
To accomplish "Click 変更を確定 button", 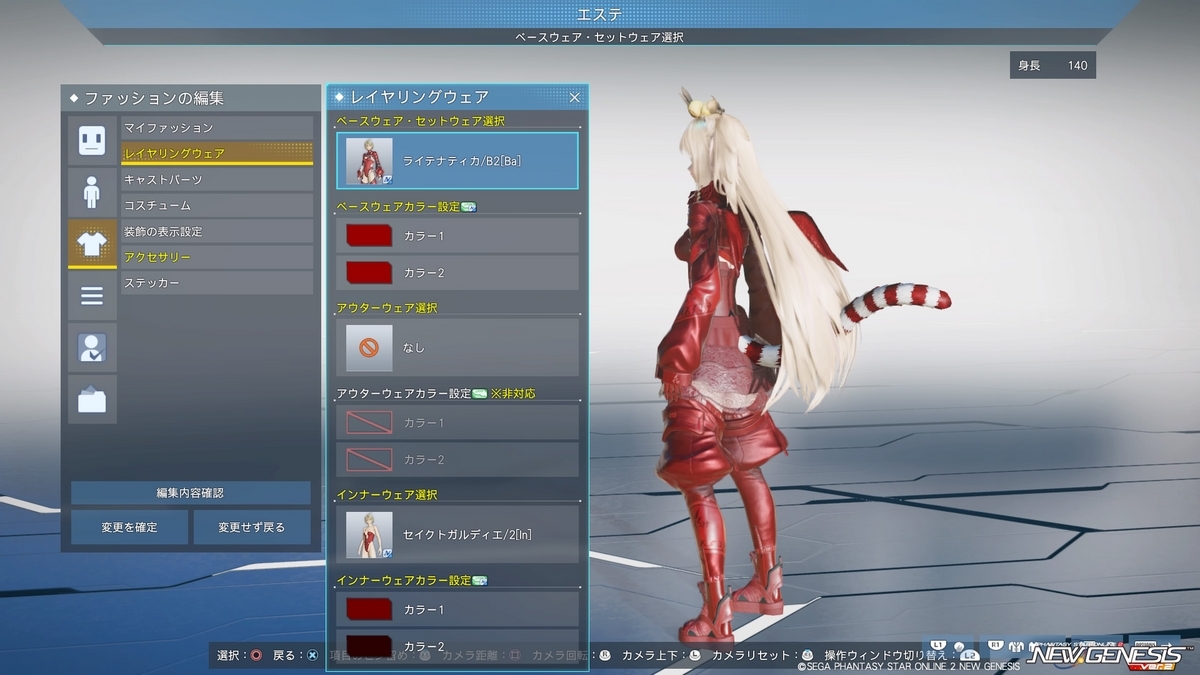I will [129, 527].
